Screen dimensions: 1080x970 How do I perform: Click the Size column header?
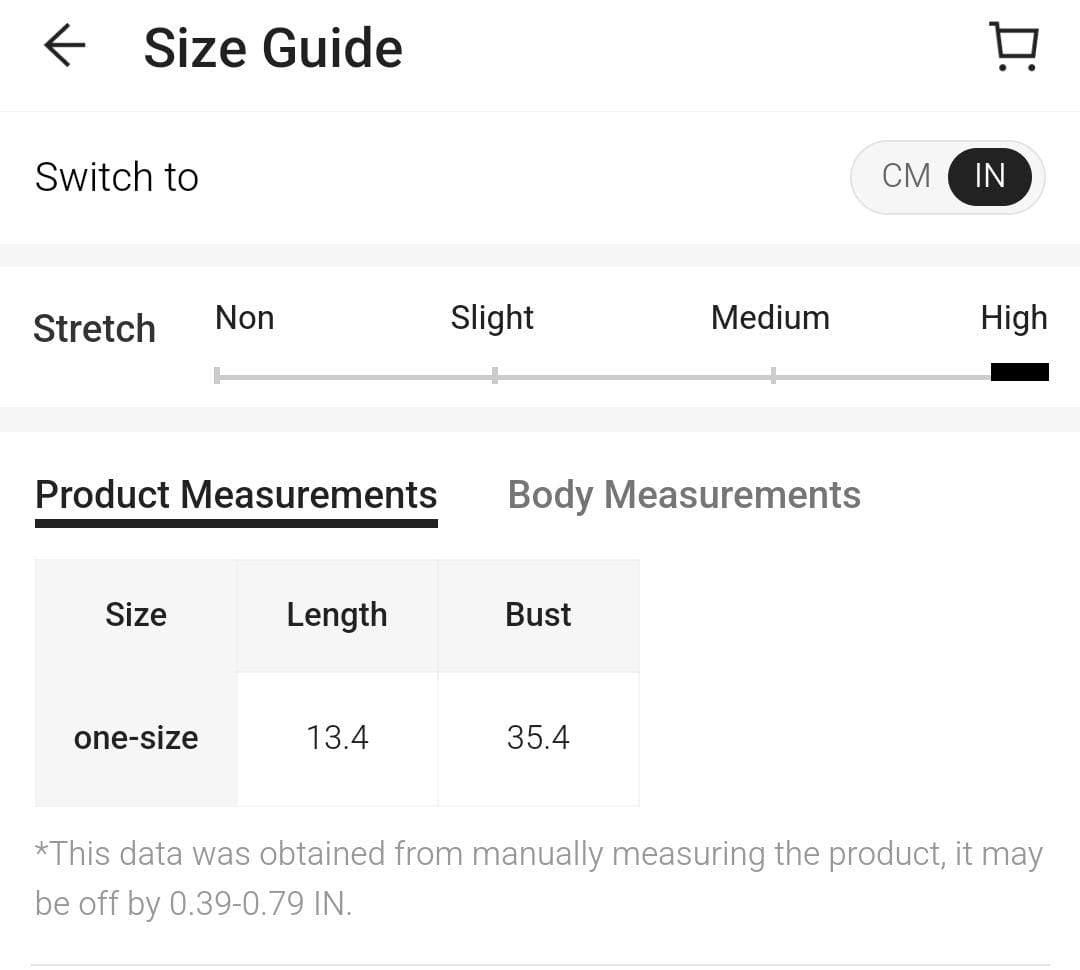[x=136, y=615]
